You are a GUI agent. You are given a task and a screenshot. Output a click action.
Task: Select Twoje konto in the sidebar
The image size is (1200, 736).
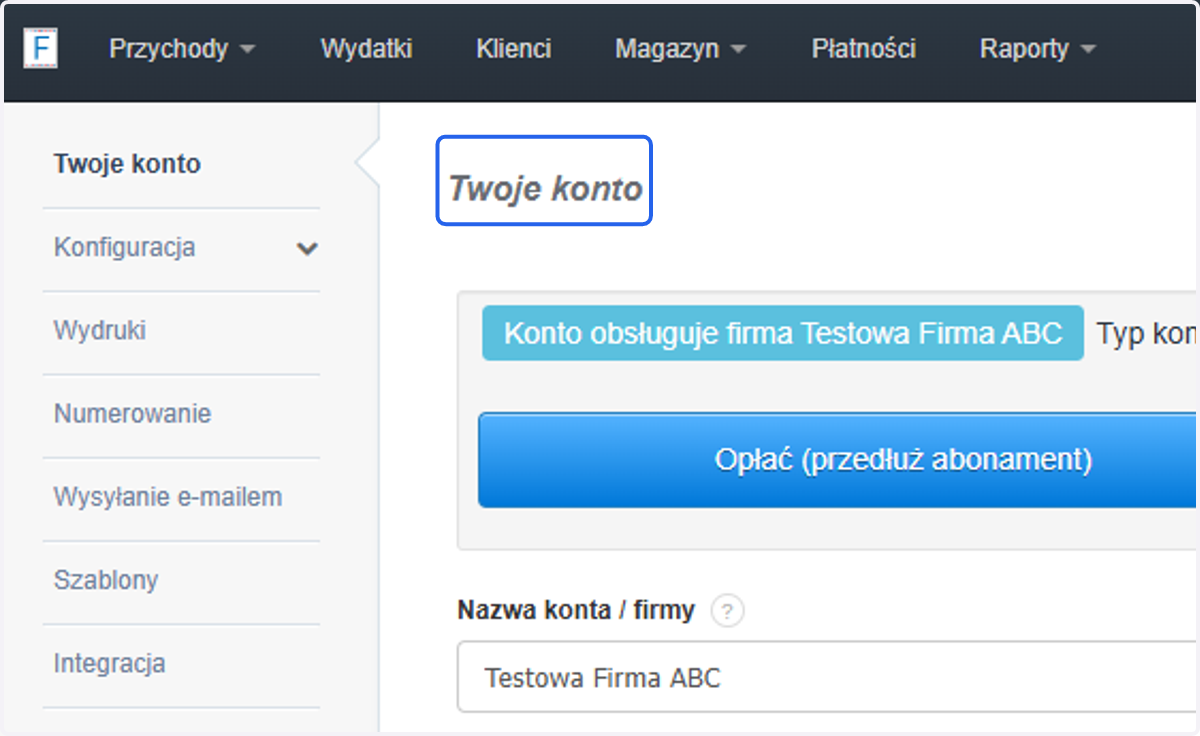tap(127, 164)
